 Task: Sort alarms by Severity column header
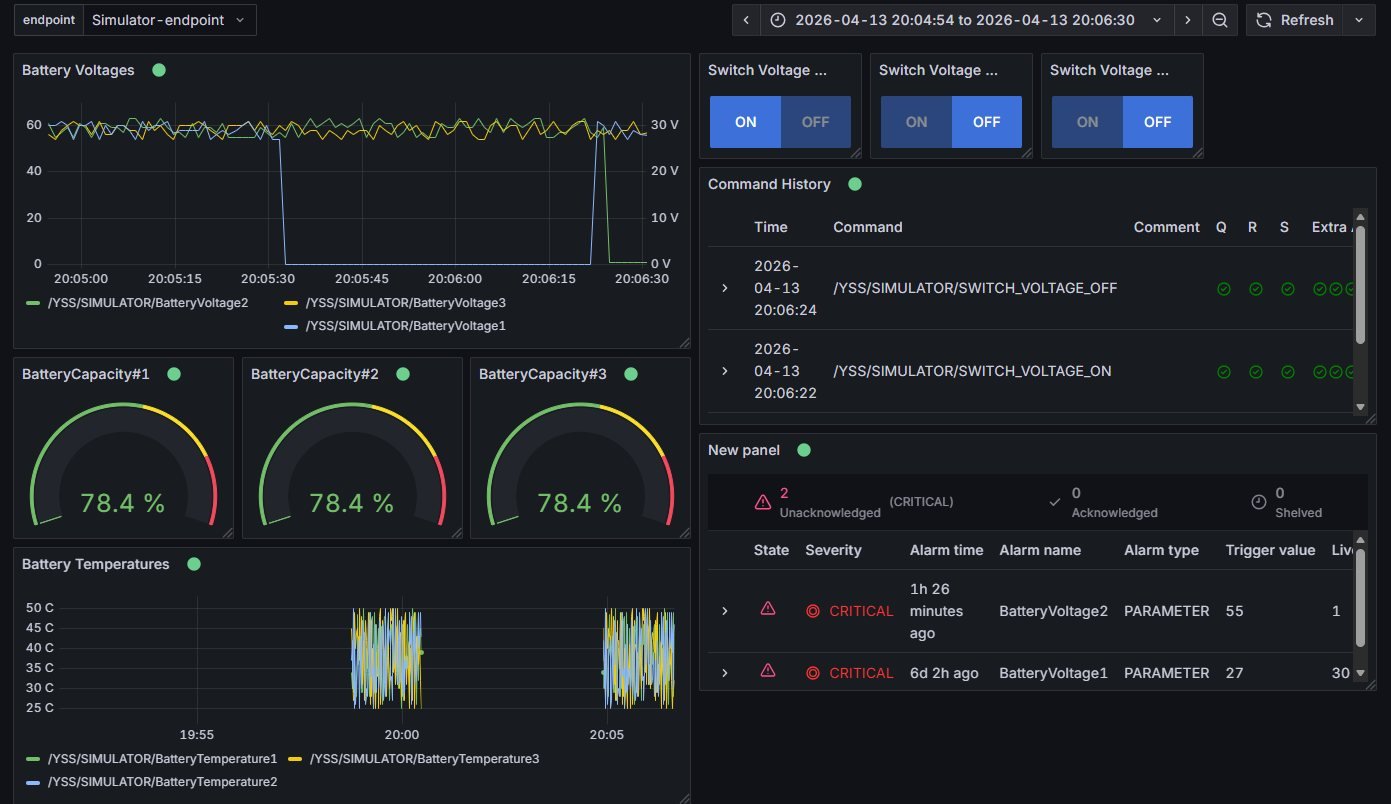(833, 550)
